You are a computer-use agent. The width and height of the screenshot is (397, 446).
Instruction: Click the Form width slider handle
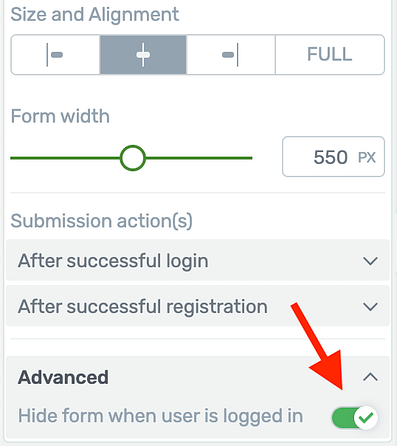tap(133, 158)
